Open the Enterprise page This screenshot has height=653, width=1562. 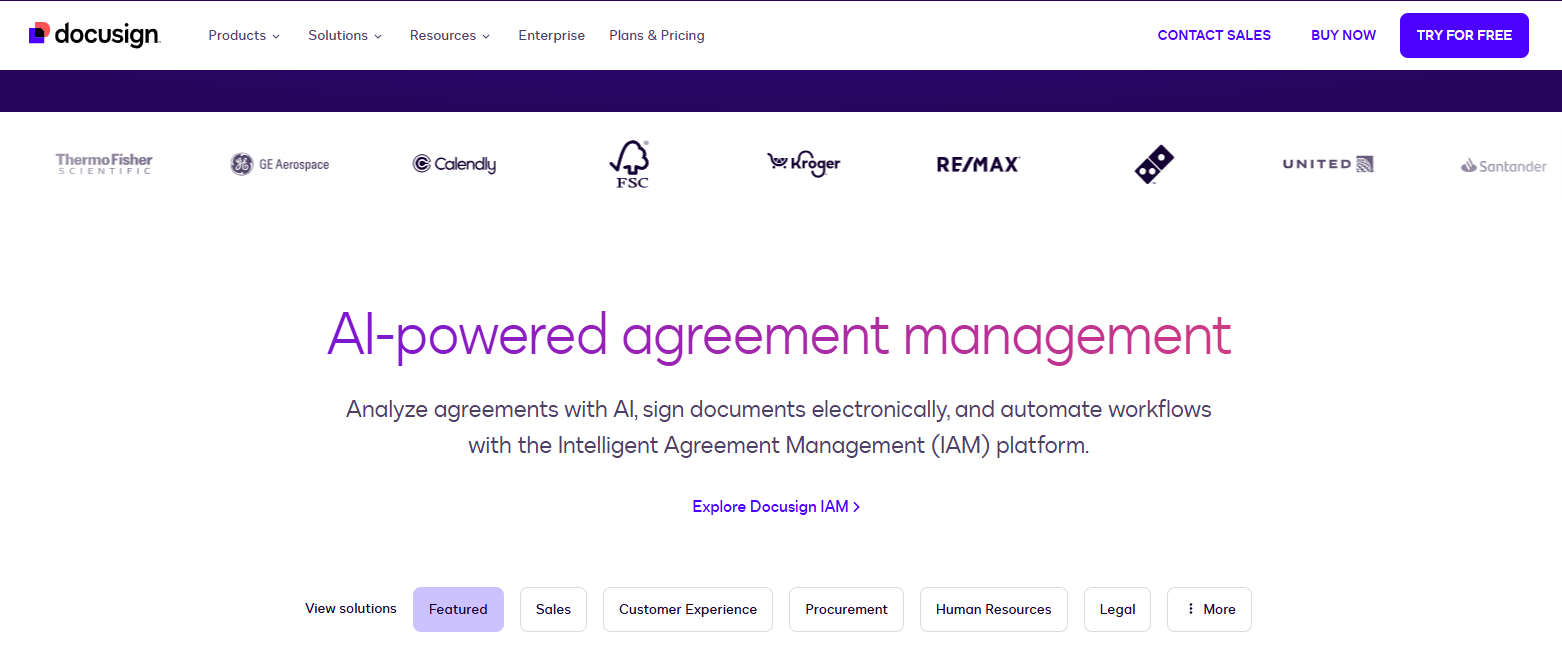tap(551, 35)
